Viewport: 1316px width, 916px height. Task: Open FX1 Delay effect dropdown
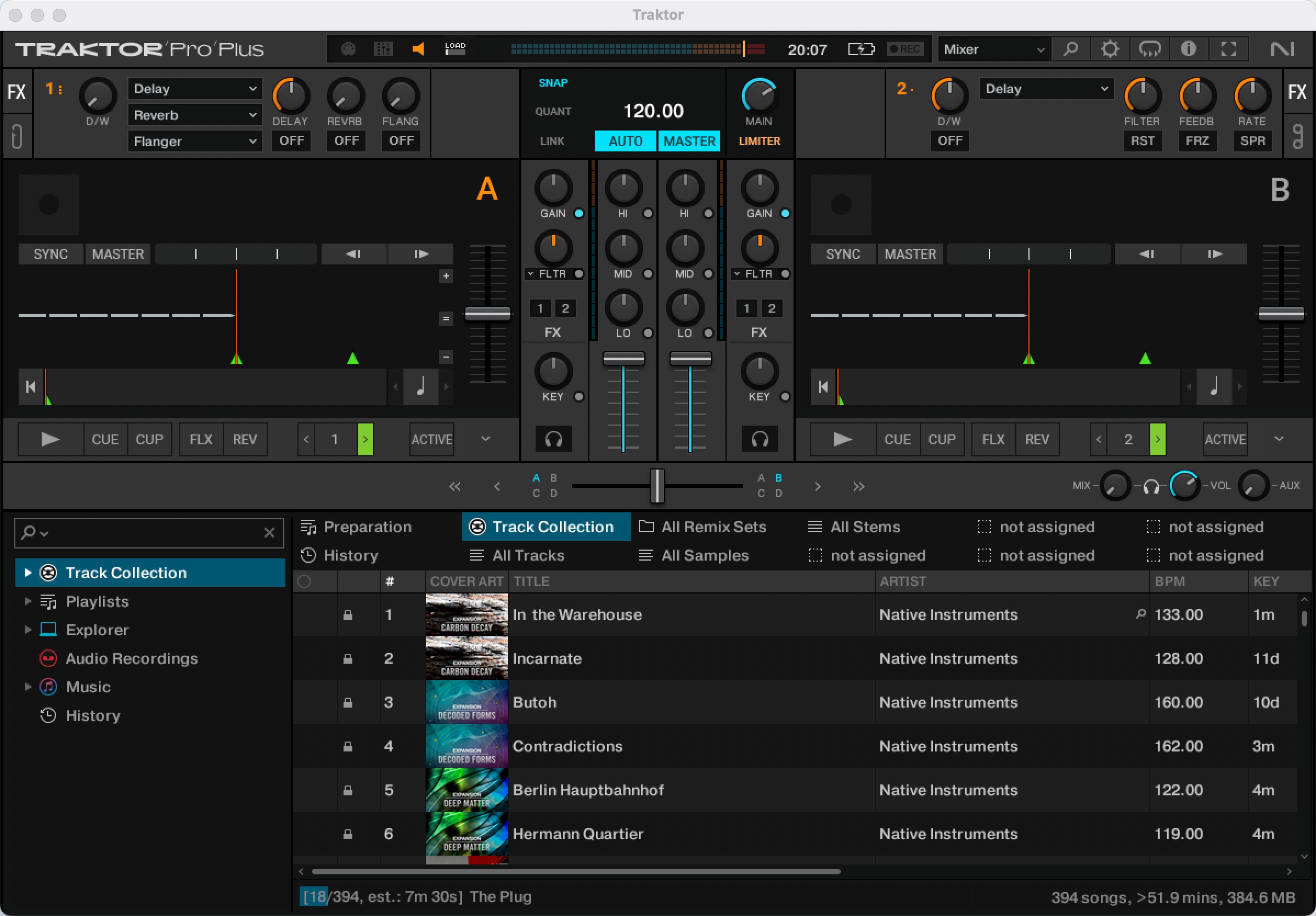tap(195, 89)
